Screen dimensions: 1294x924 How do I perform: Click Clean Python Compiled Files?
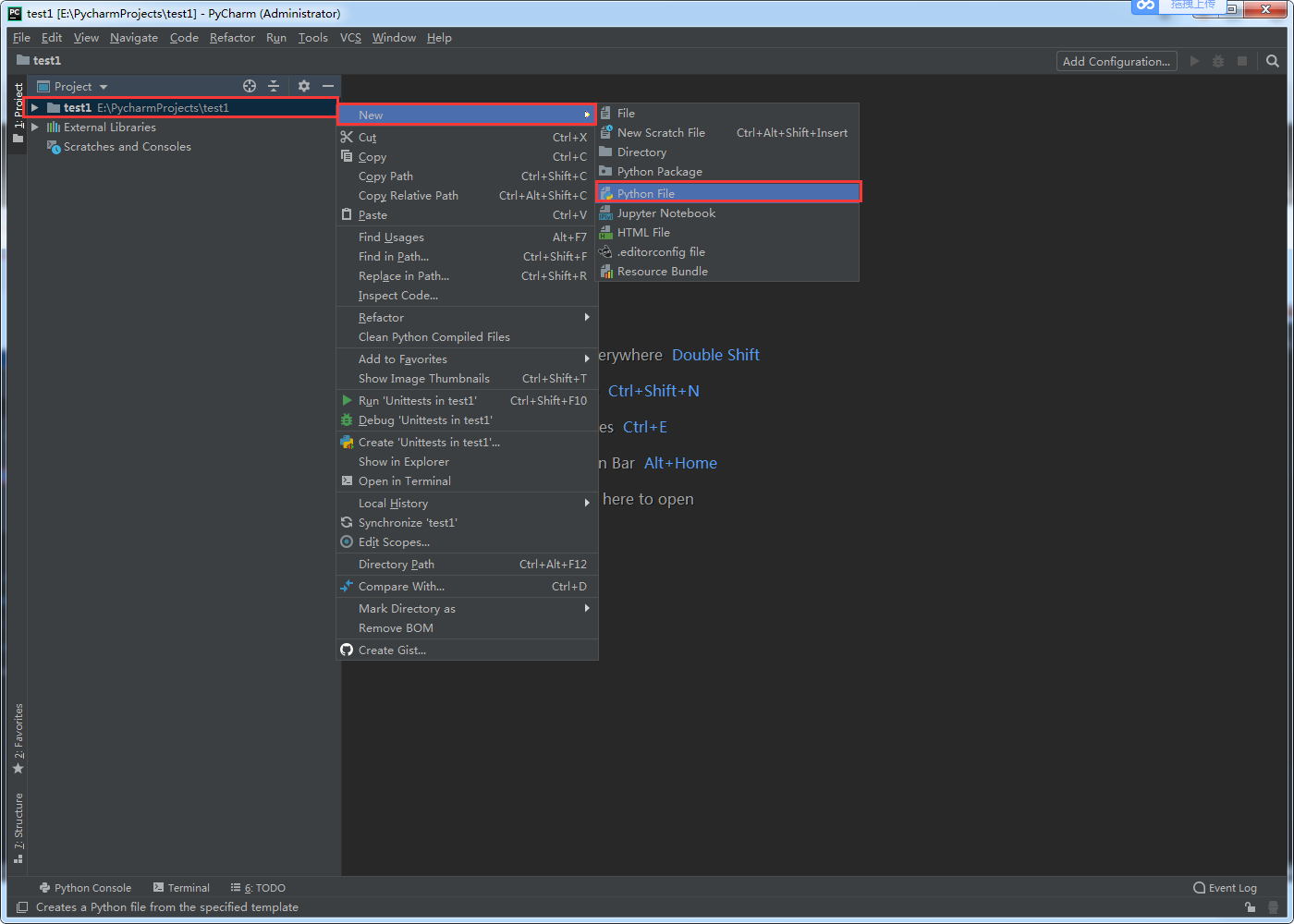click(x=468, y=336)
